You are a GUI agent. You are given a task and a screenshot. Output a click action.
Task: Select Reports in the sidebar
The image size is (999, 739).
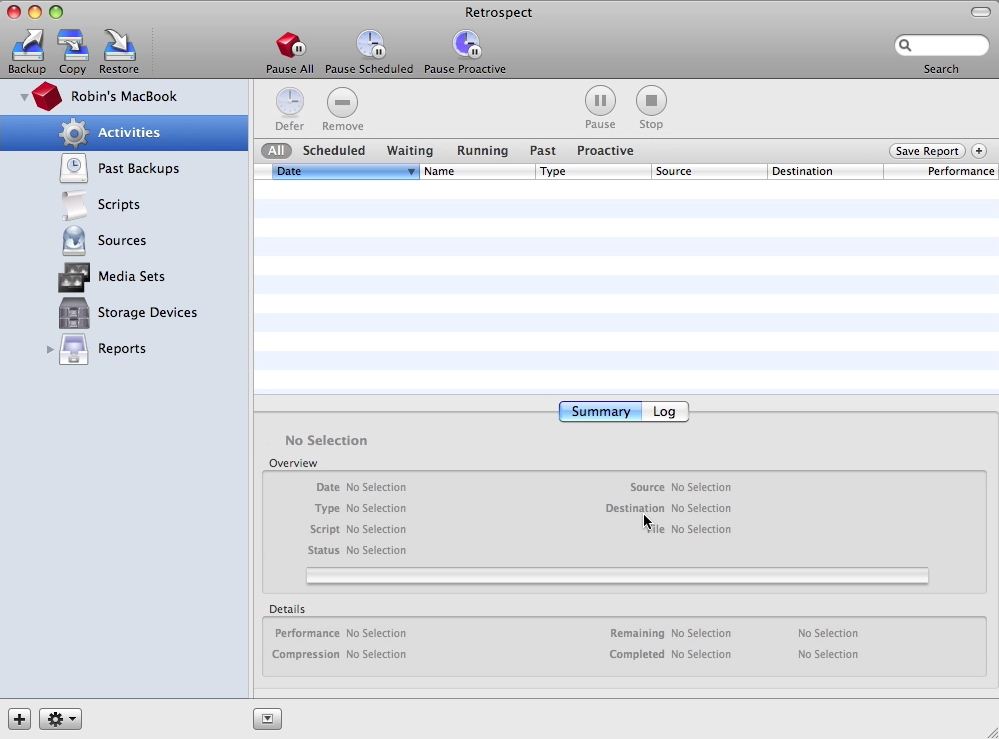124,348
